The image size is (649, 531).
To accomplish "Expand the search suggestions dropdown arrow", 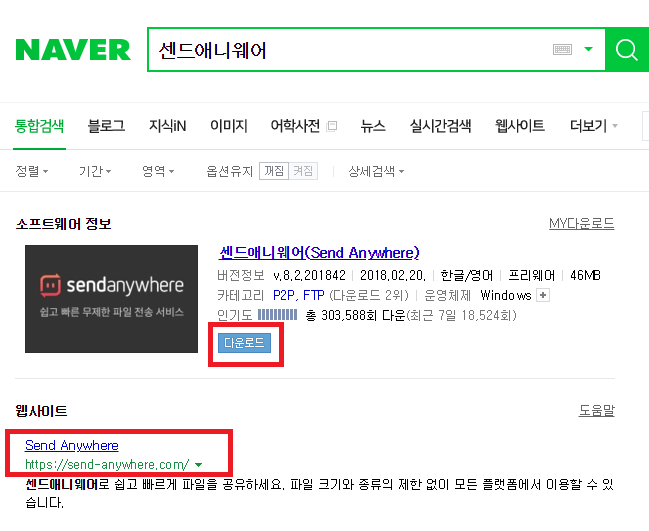I will [x=588, y=49].
